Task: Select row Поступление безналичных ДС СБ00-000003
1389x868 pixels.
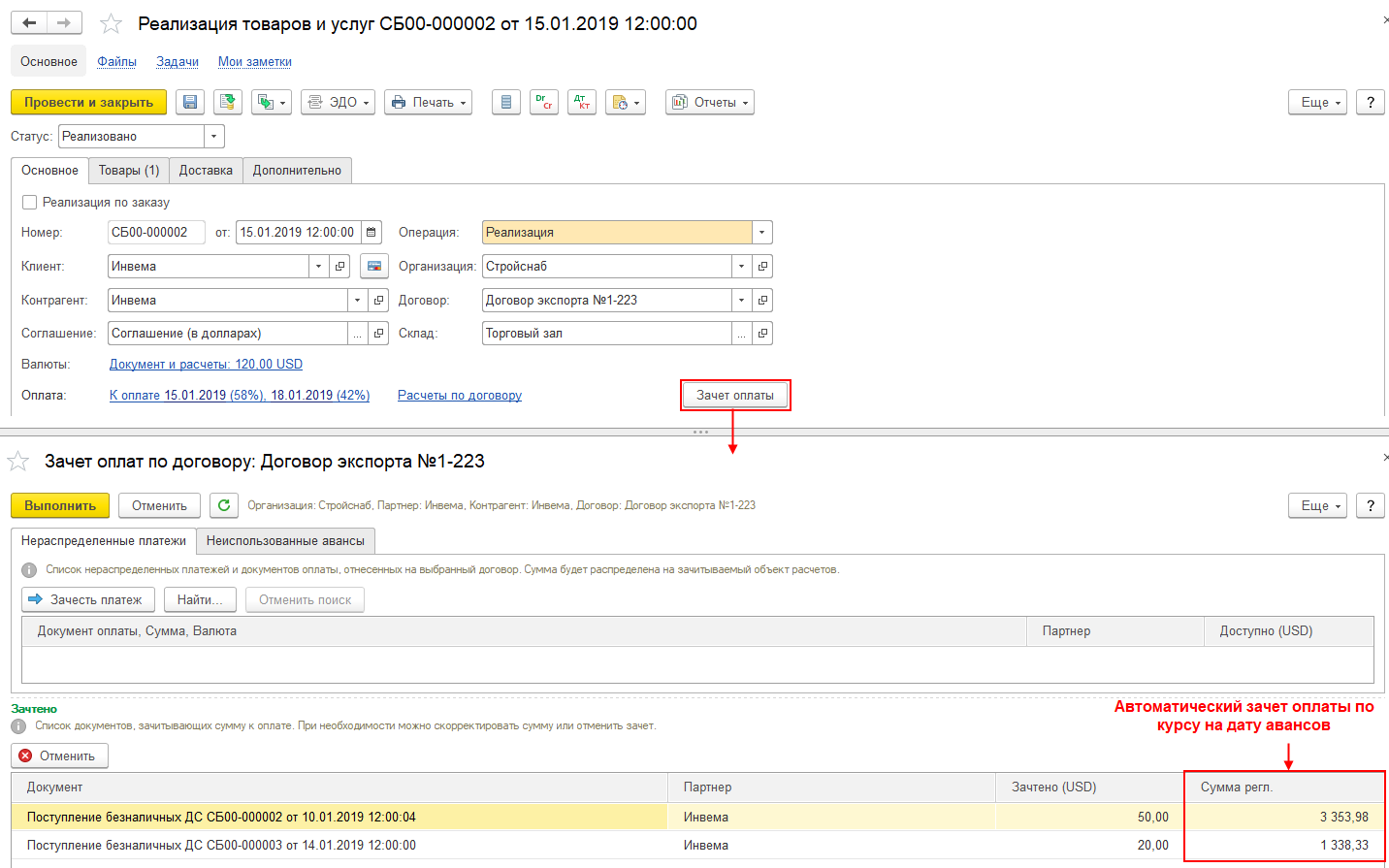Action: 697,845
